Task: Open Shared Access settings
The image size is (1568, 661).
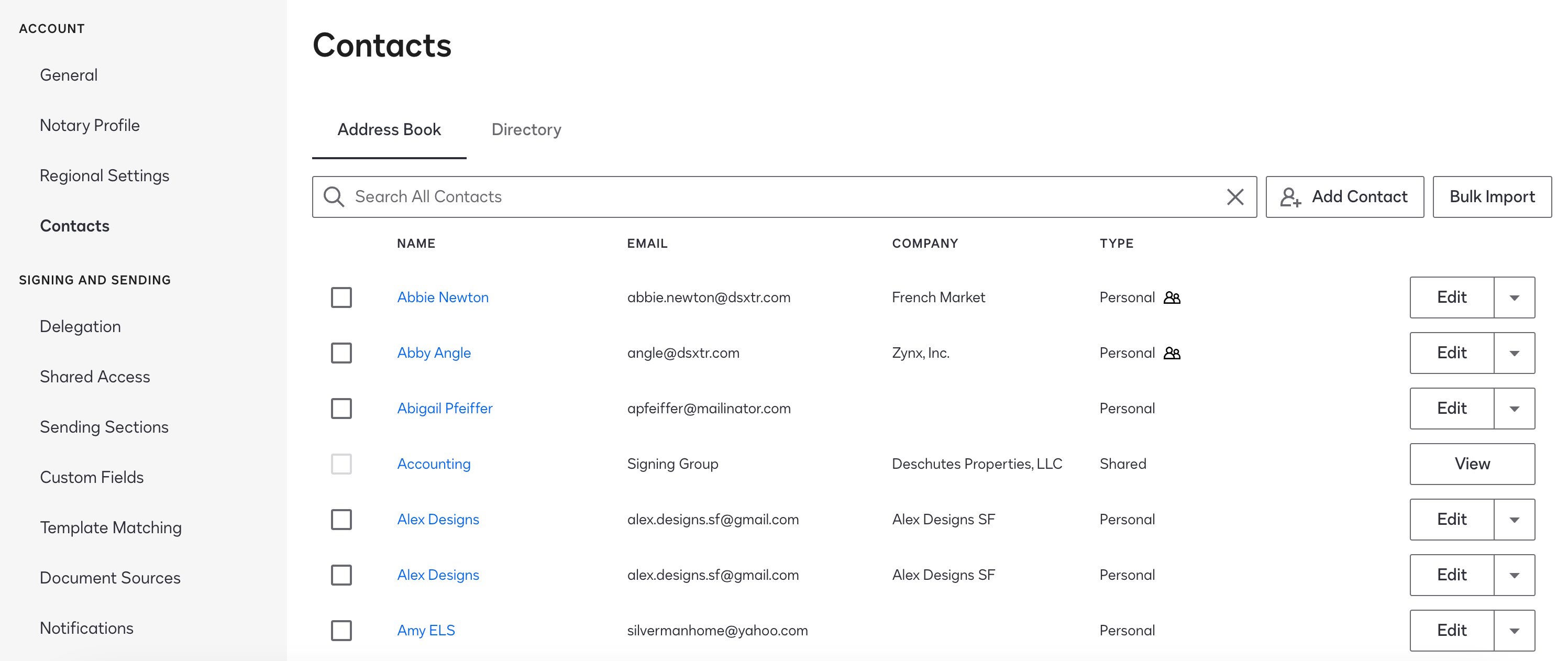Action: pyautogui.click(x=94, y=377)
